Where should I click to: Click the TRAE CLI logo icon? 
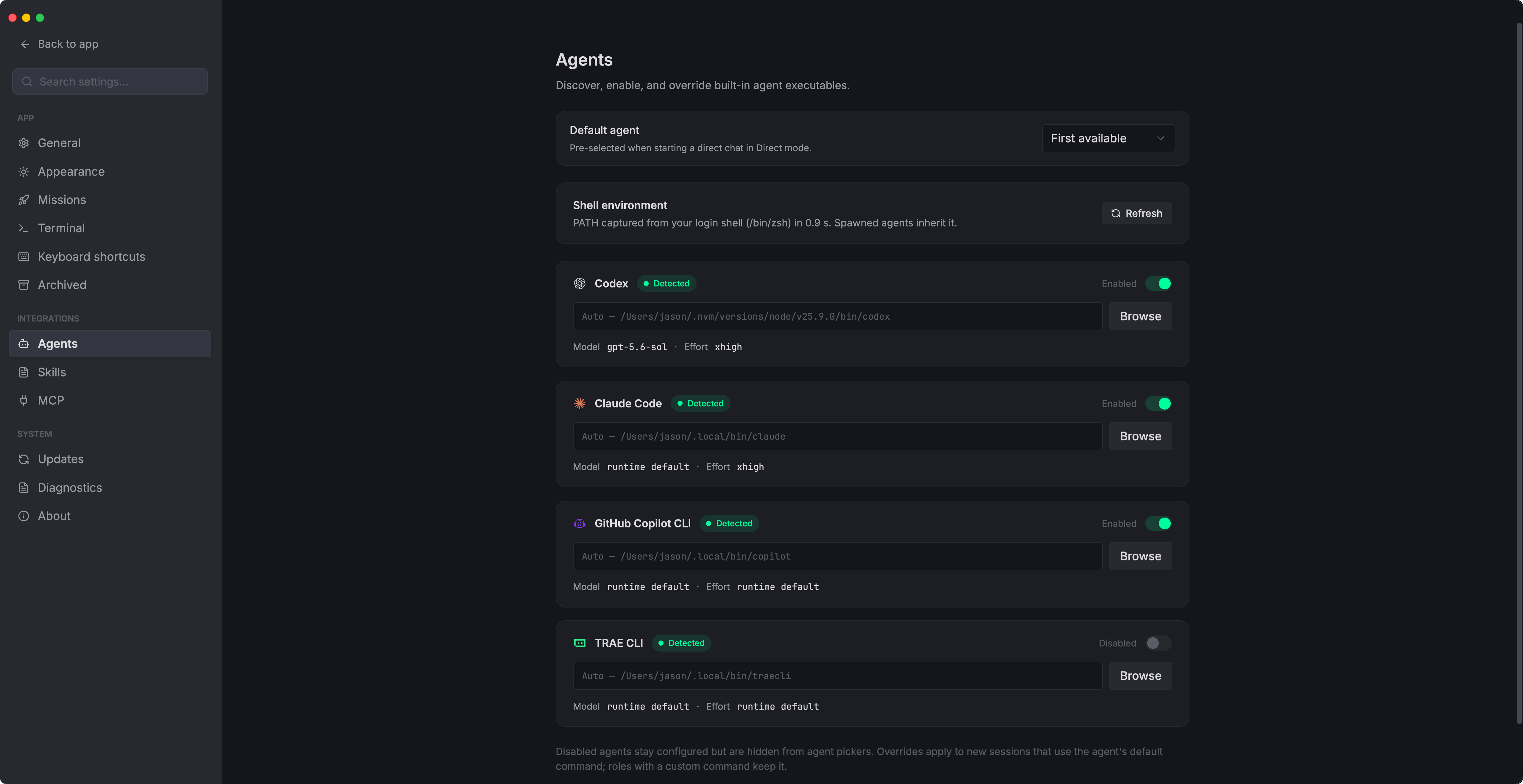click(580, 643)
